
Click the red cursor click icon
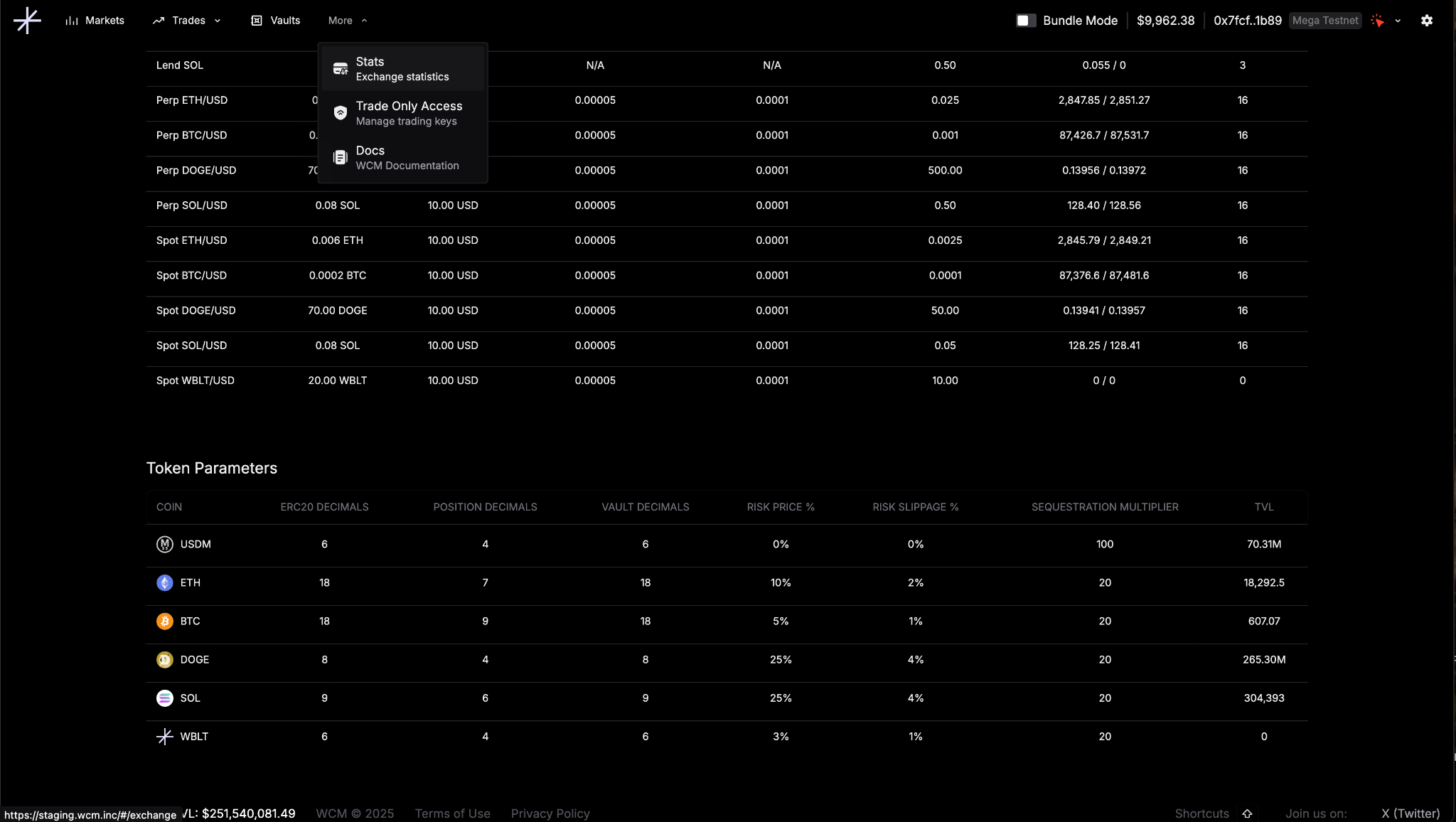coord(1377,21)
